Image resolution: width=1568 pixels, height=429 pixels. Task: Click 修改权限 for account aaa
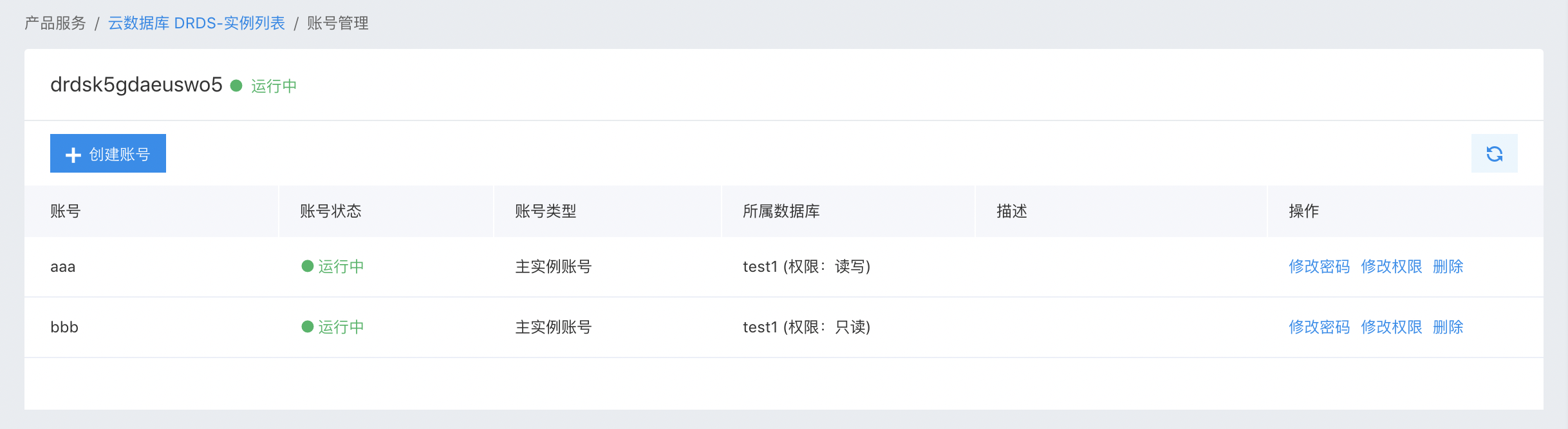1391,266
